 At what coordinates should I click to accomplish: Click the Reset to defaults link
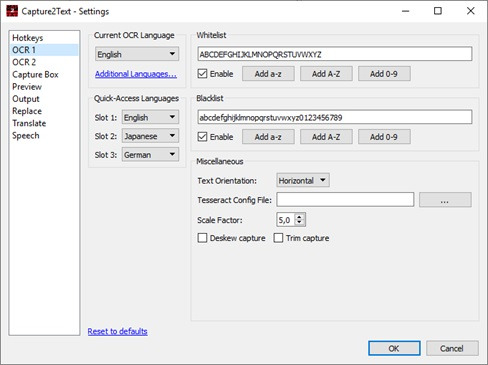[x=118, y=331]
